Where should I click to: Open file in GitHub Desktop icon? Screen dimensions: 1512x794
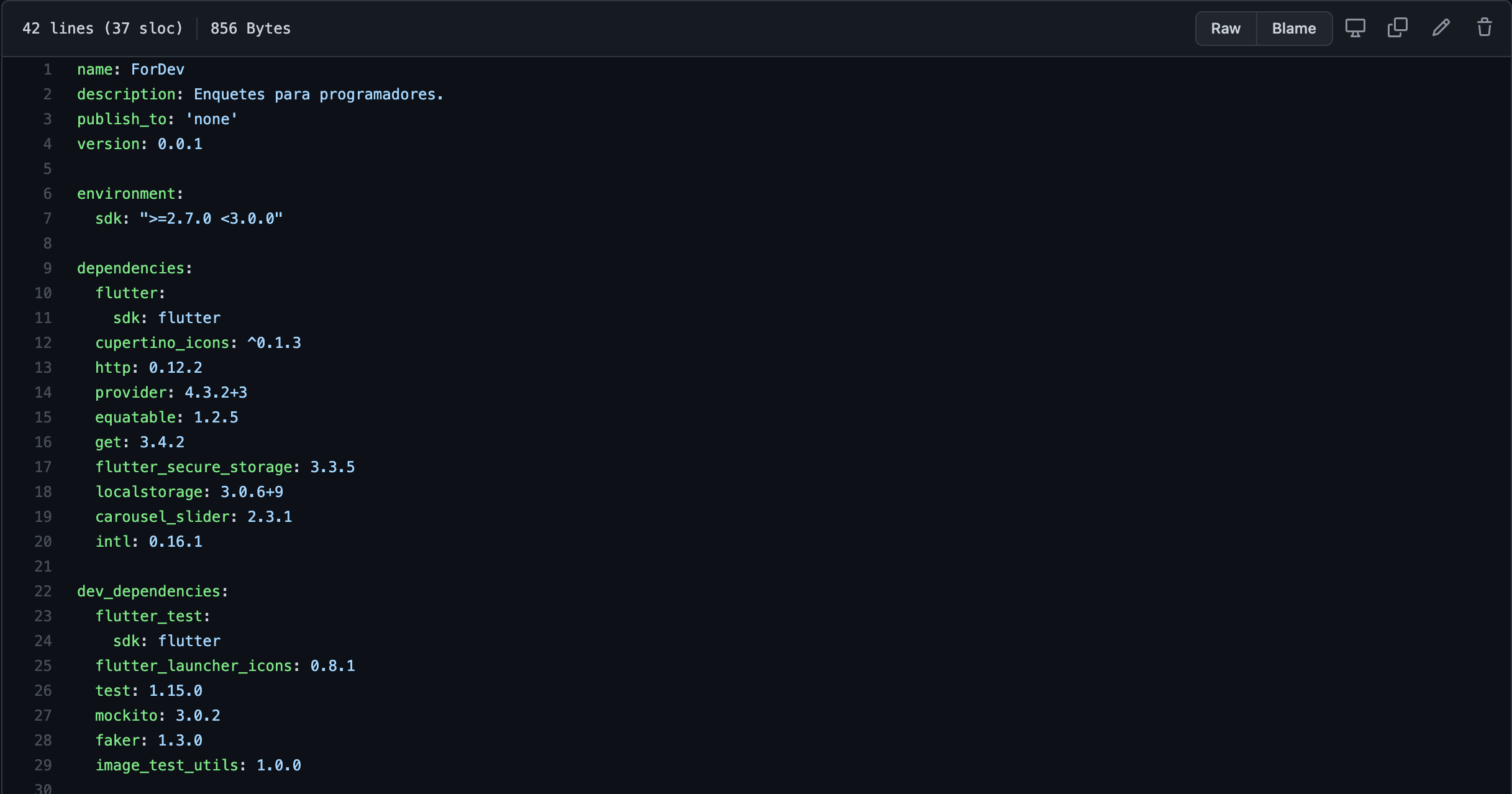[x=1355, y=28]
